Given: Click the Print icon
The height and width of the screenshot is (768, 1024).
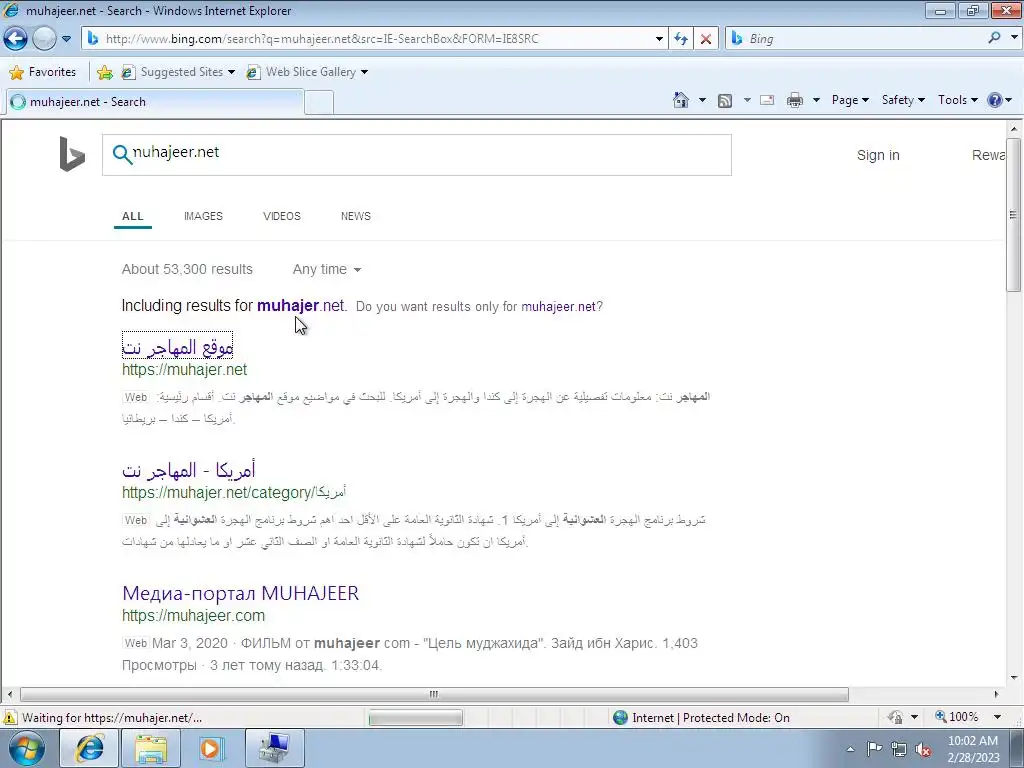Looking at the screenshot, I should (795, 100).
